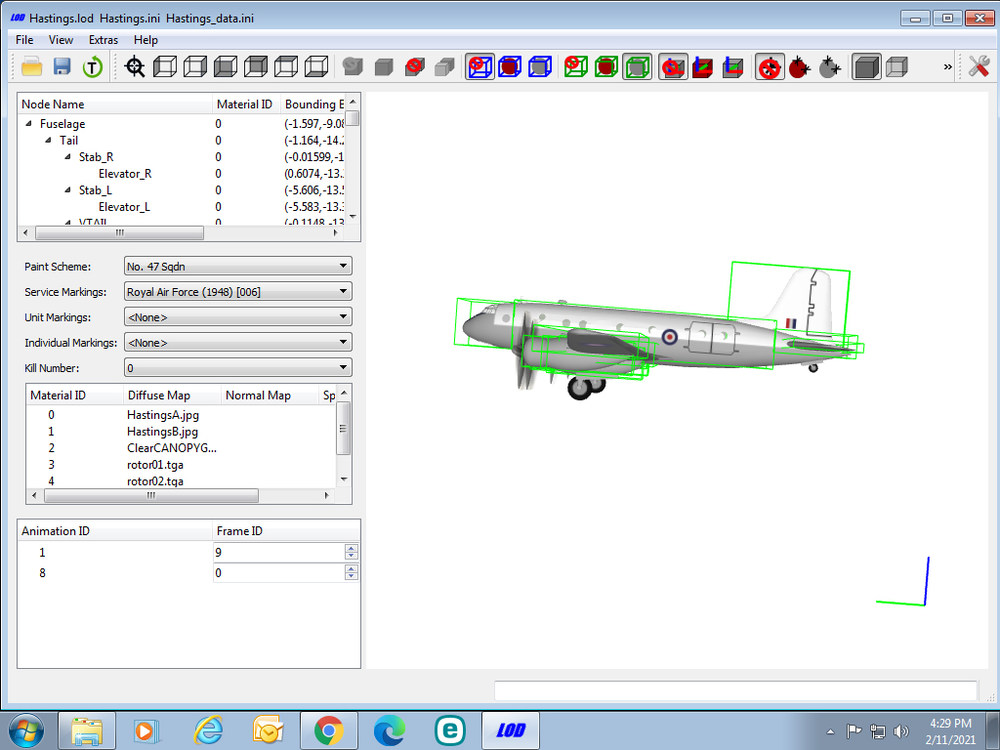This screenshot has width=1000, height=750.
Task: Open the View menu
Action: tap(61, 40)
